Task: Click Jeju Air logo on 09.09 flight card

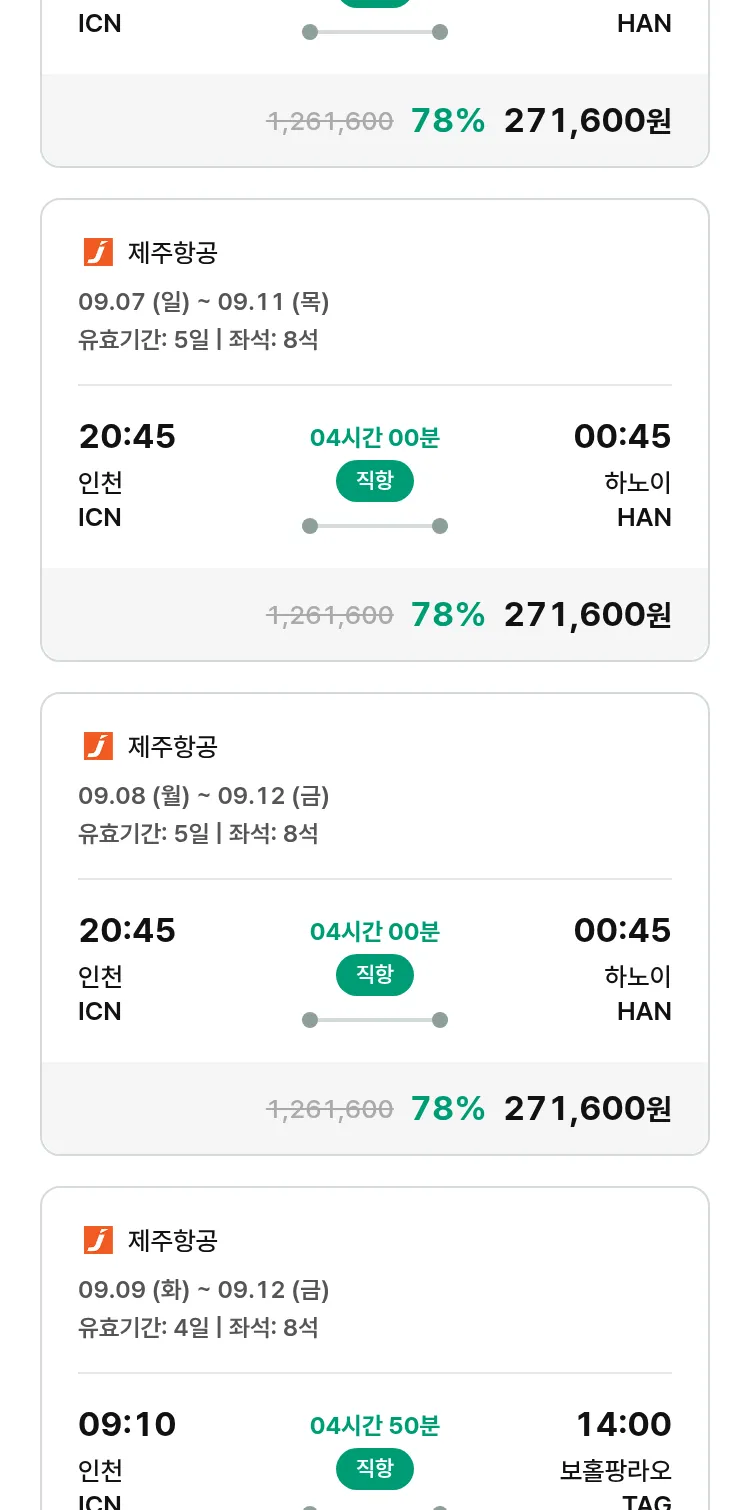Action: click(x=98, y=1240)
